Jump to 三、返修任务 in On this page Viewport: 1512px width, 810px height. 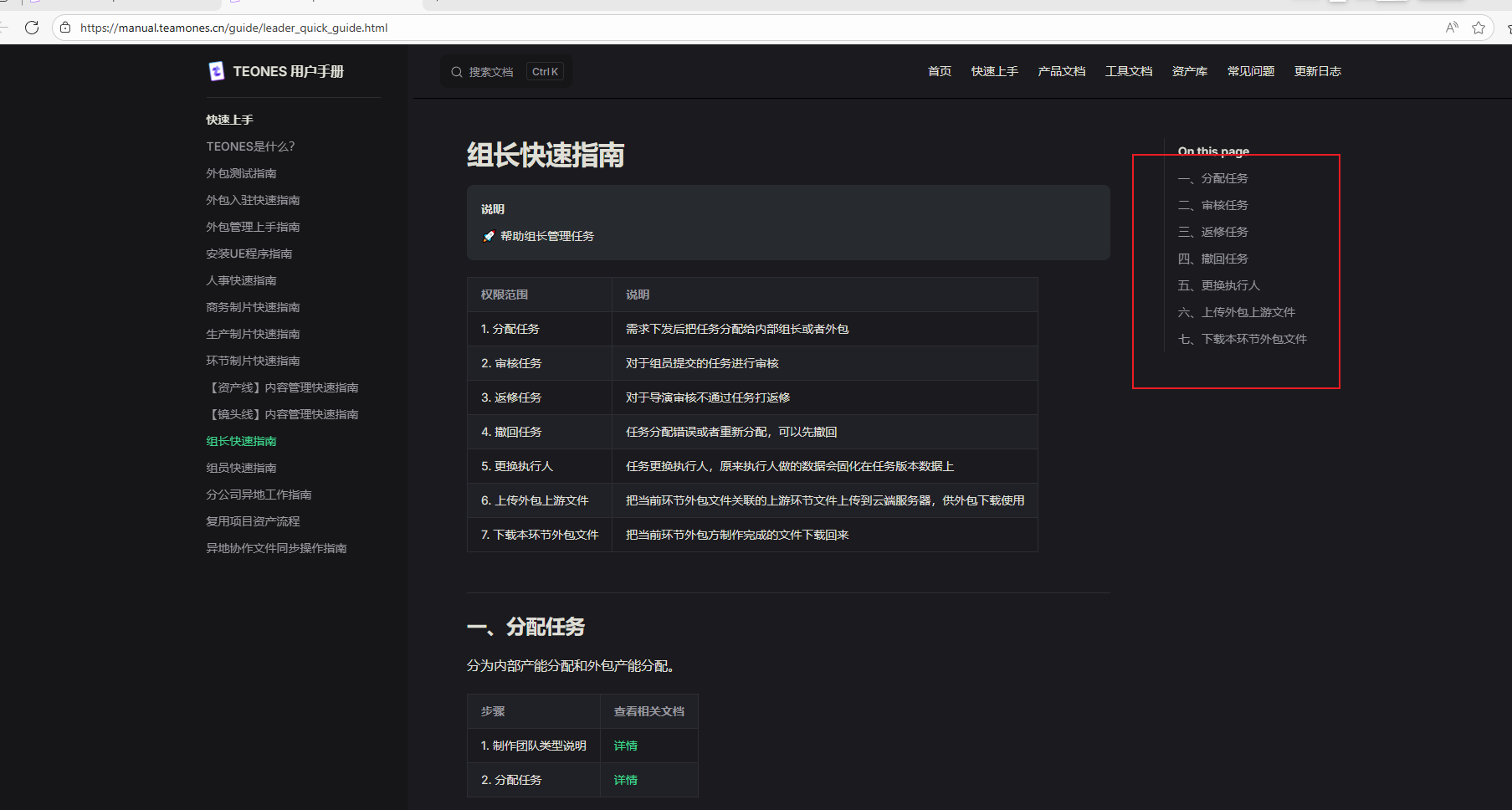[x=1212, y=232]
